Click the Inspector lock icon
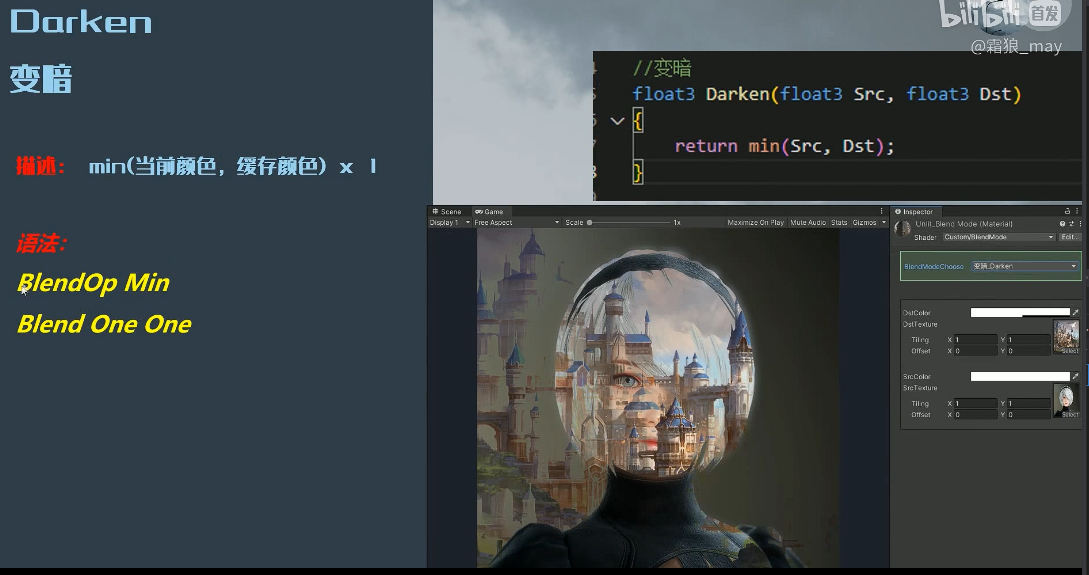1089x575 pixels. tap(1067, 211)
